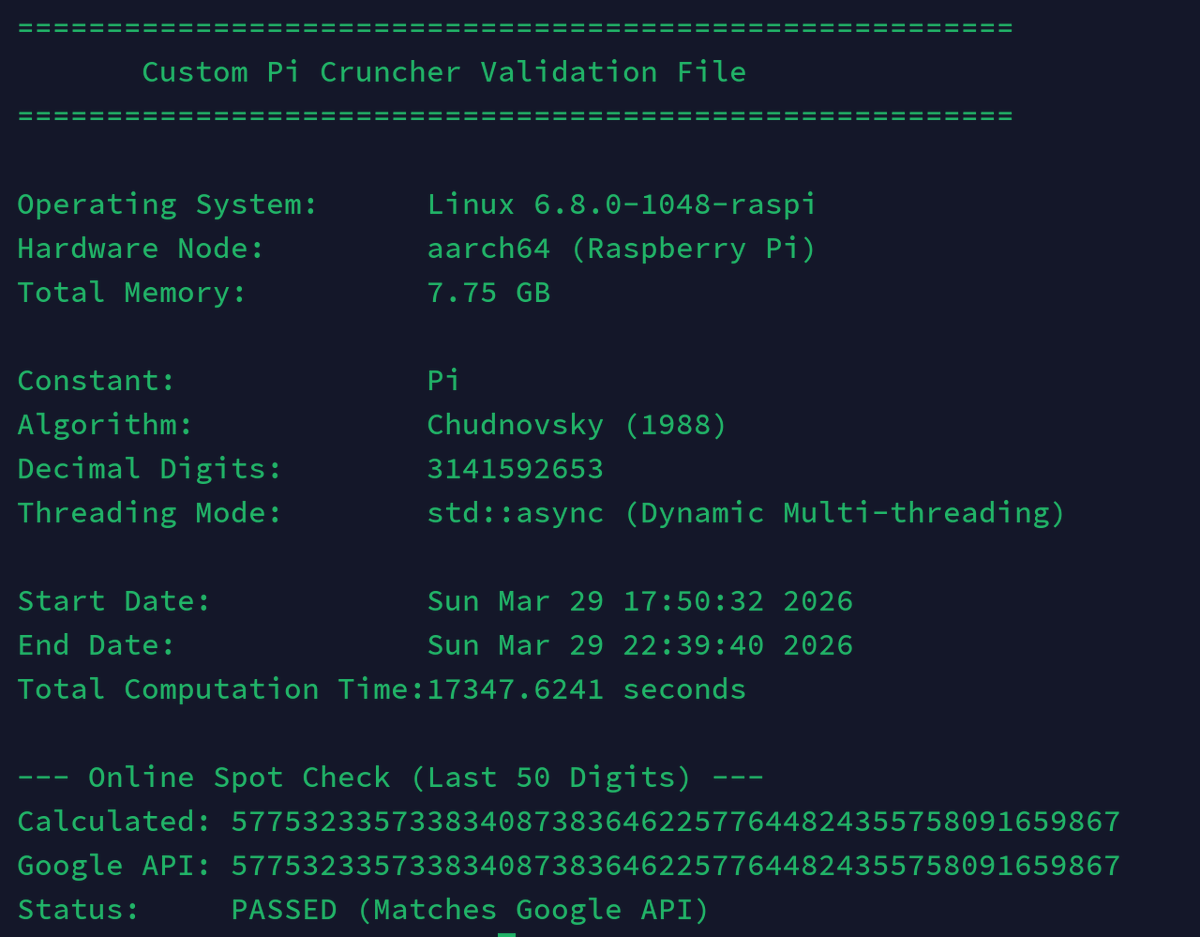
Task: Select 'aarch64 (Raspberry Pi)' text
Action: coord(621,249)
